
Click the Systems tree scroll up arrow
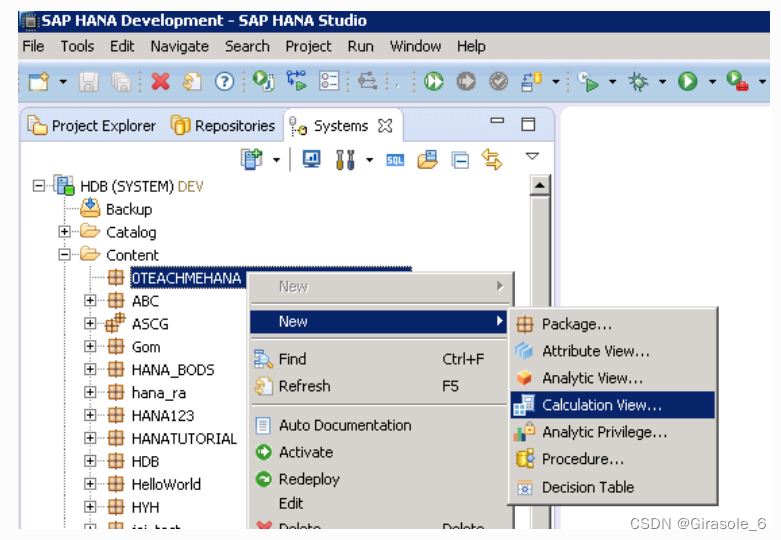(540, 186)
